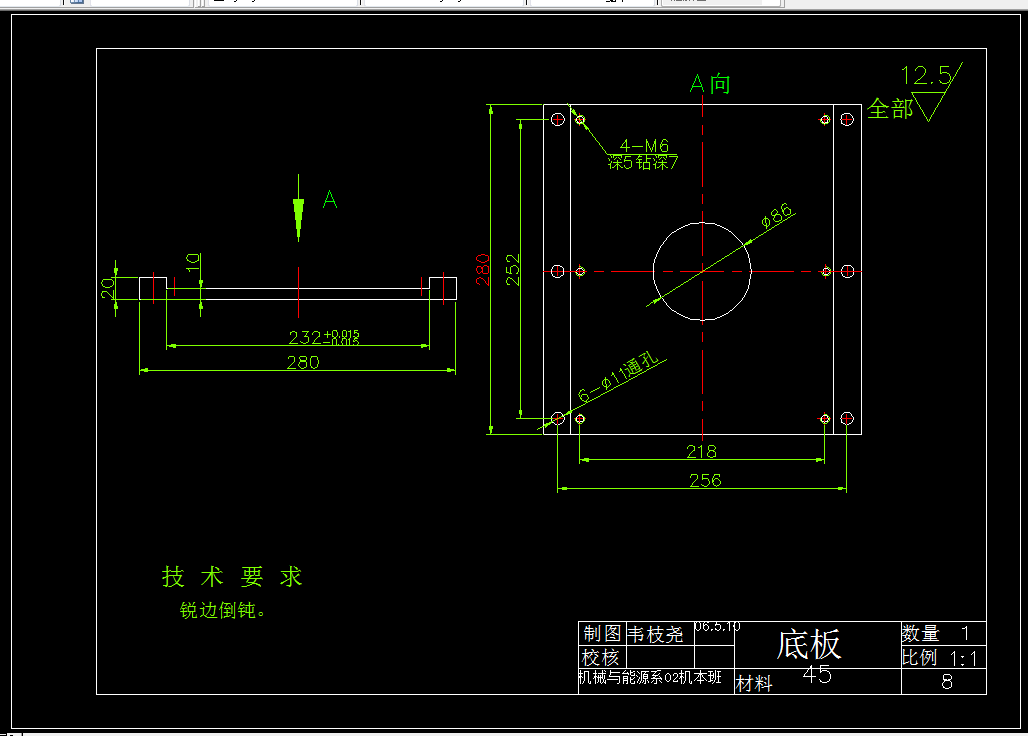
Task: Click the 218 horizontal dimension text
Action: coord(701,452)
